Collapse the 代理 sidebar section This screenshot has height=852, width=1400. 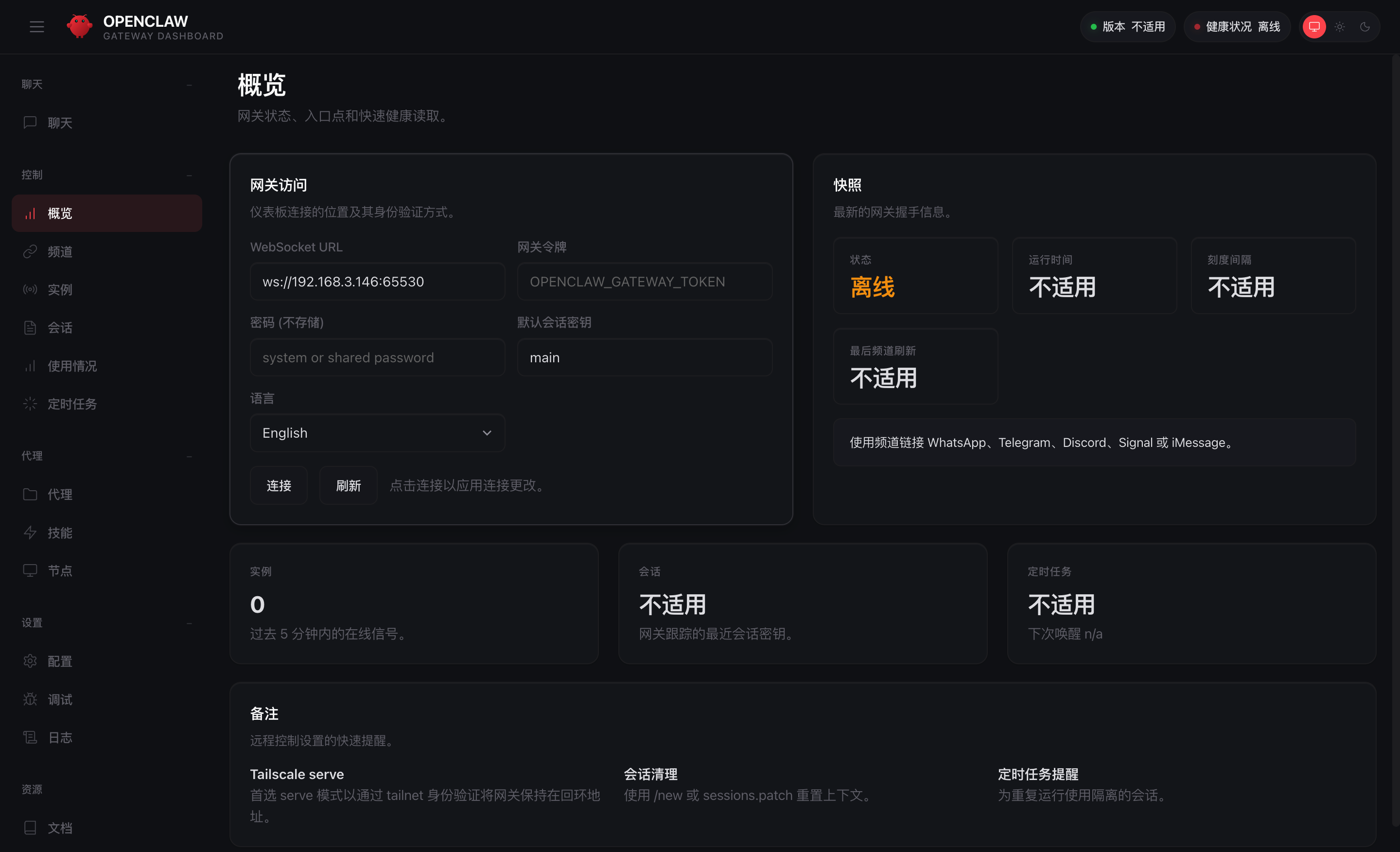pyautogui.click(x=189, y=457)
